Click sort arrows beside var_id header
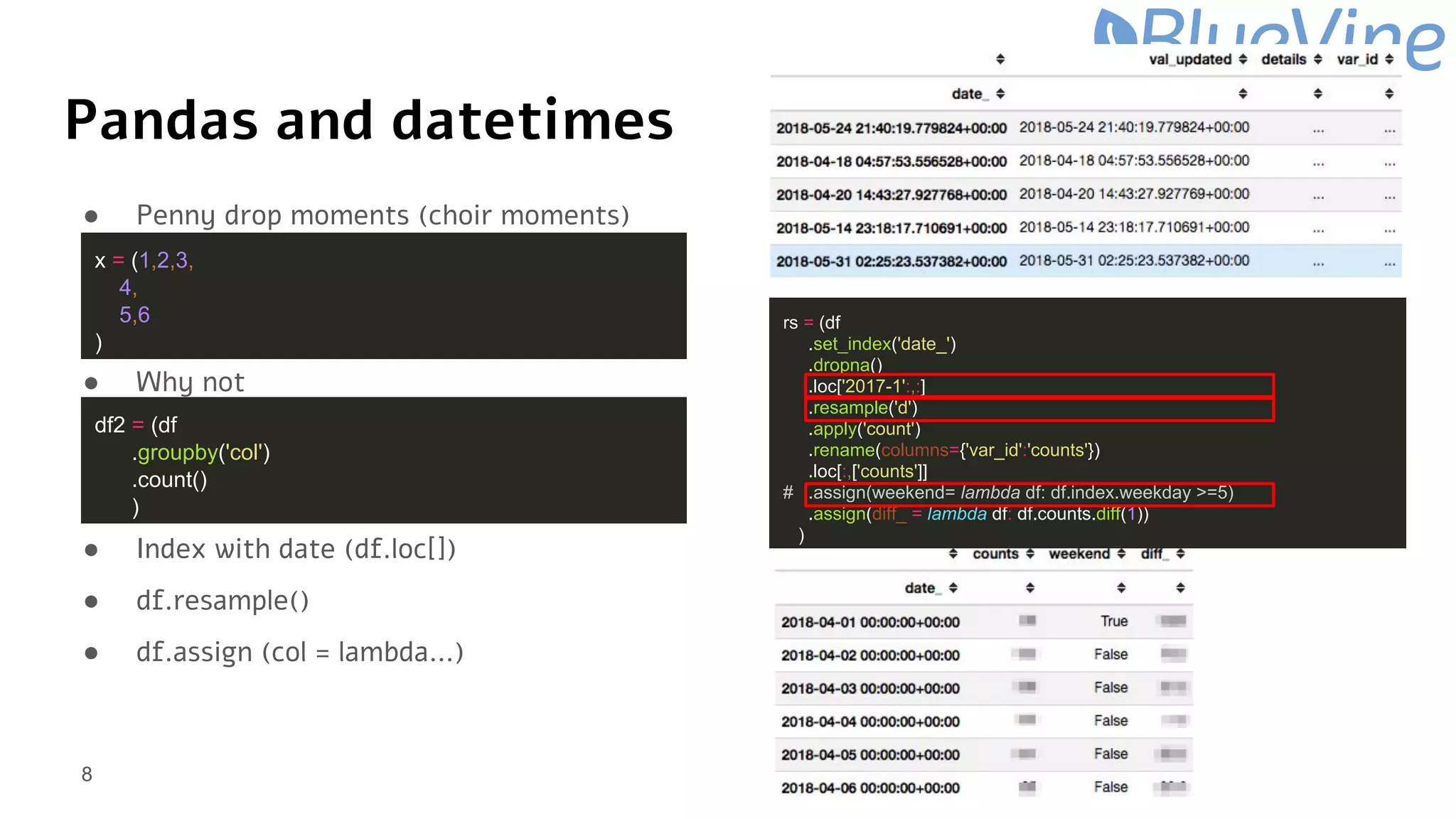This screenshot has width=1456, height=819. tap(1389, 59)
